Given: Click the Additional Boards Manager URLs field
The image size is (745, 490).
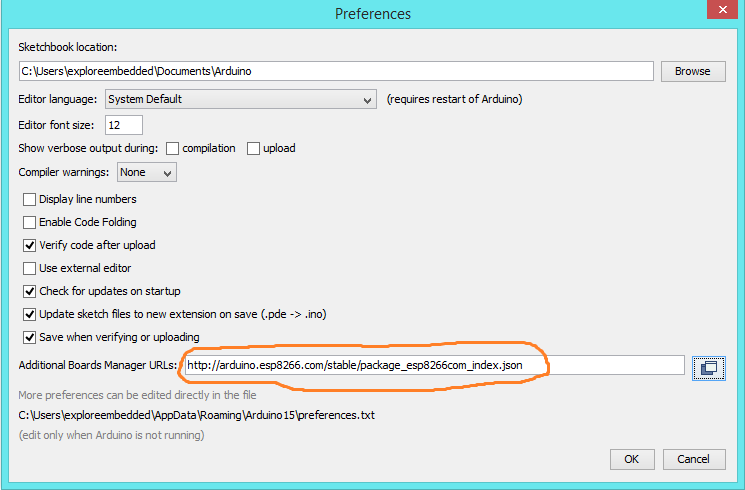Looking at the screenshot, I should point(434,366).
